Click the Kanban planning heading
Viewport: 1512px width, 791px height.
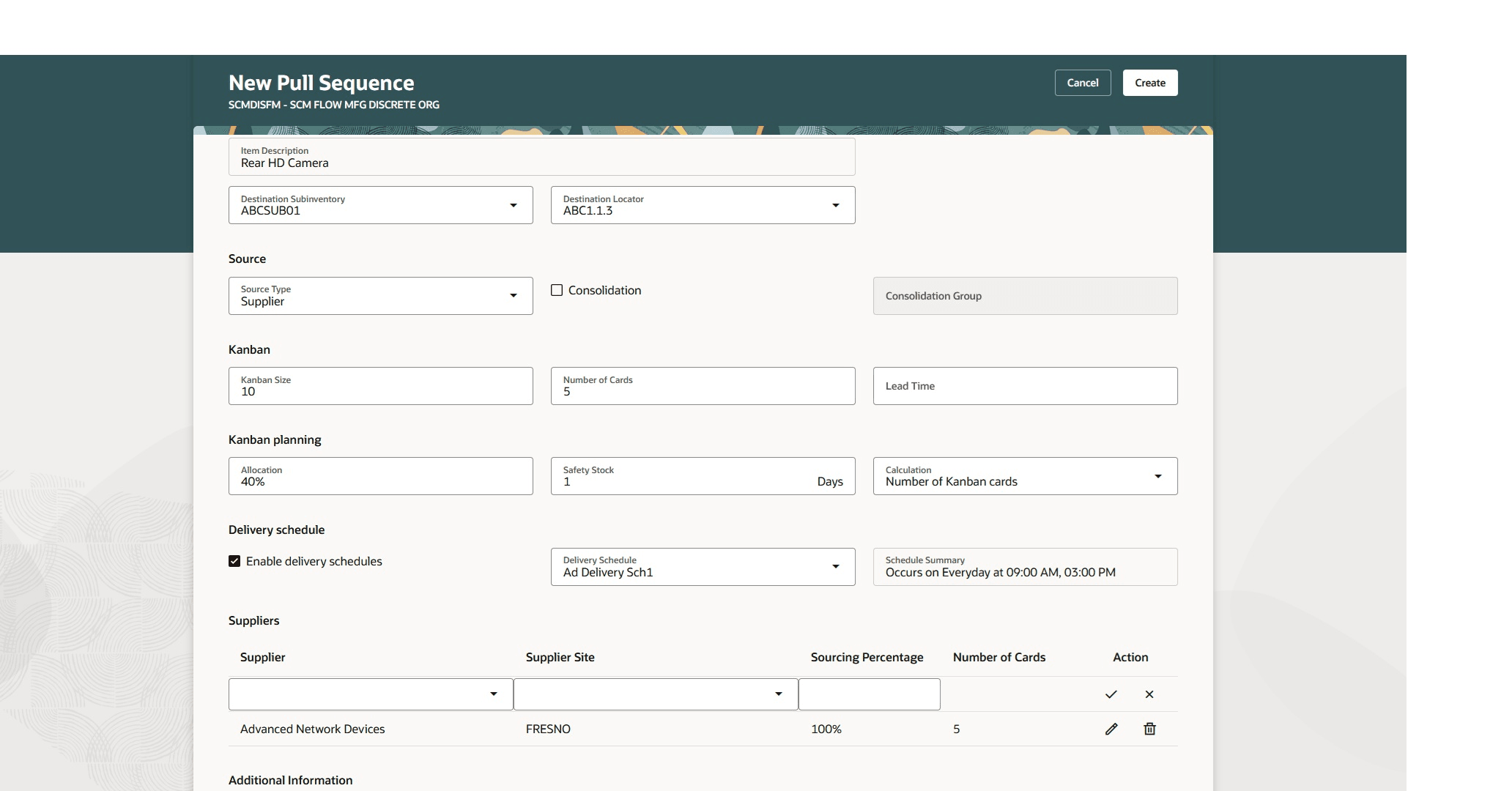(x=275, y=439)
